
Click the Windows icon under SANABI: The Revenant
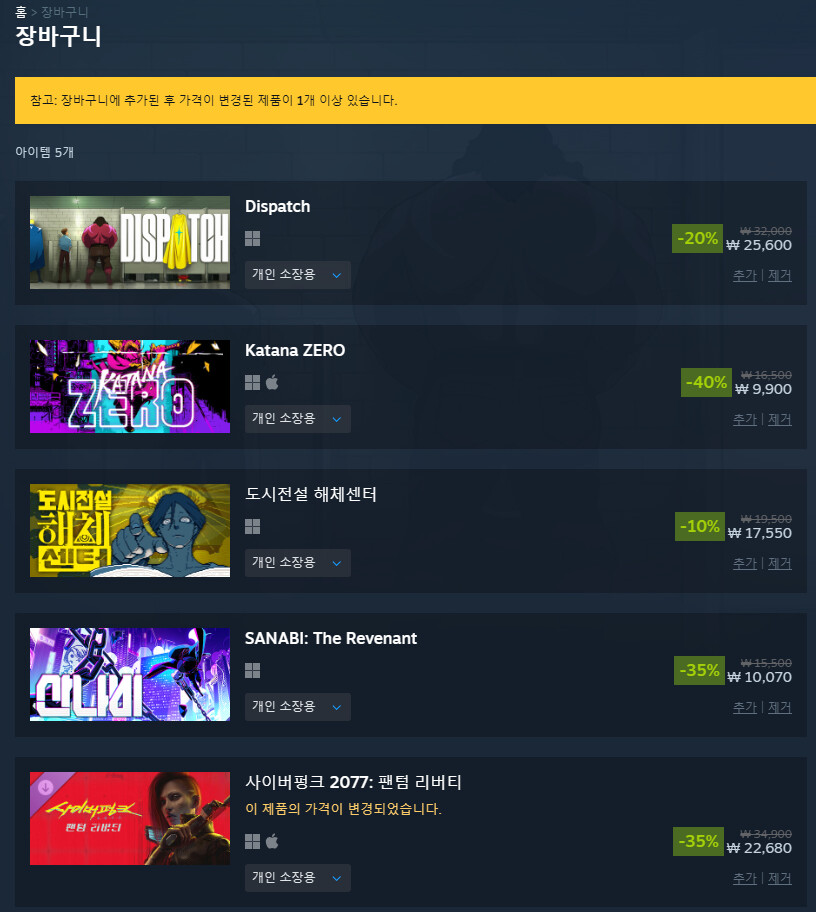(252, 671)
